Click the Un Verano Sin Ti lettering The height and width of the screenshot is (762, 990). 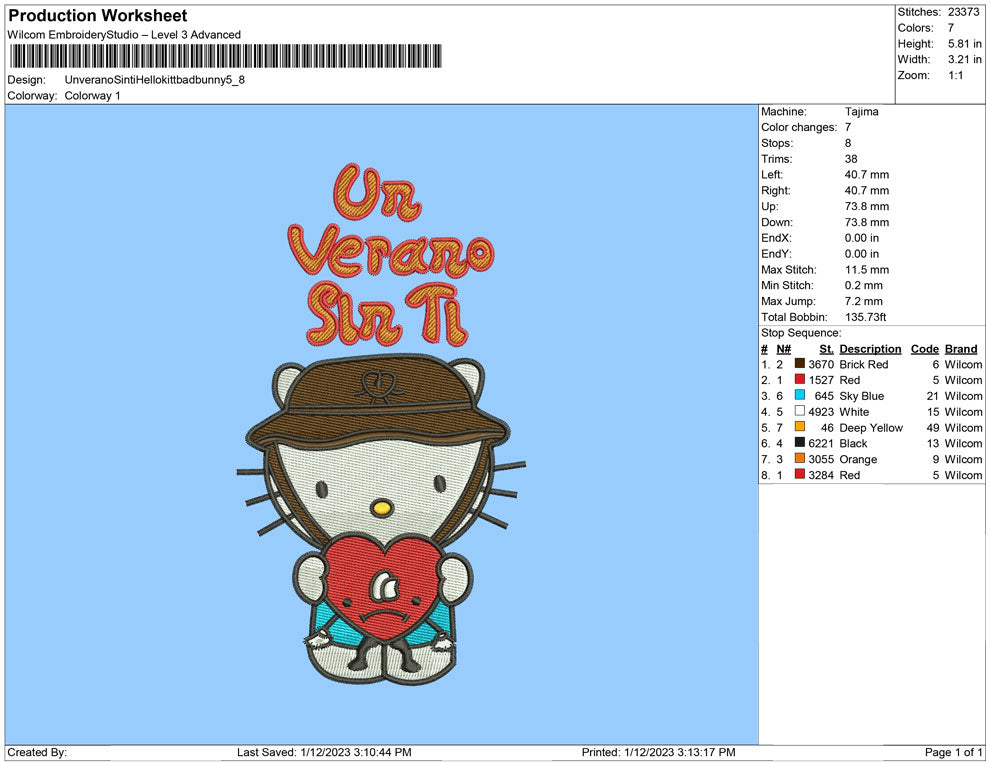coord(391,255)
